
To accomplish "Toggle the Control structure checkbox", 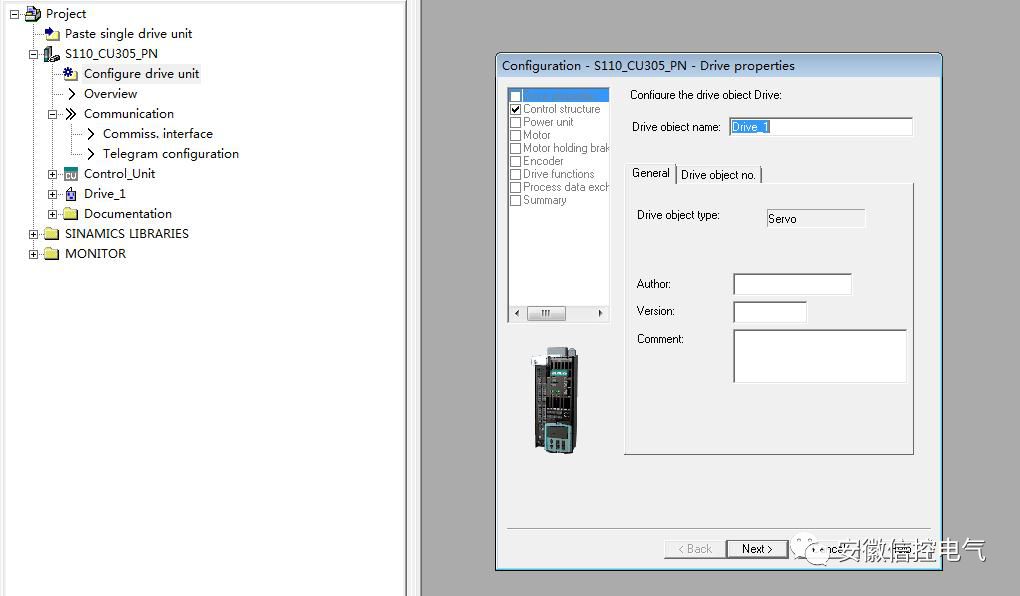I will [x=516, y=109].
